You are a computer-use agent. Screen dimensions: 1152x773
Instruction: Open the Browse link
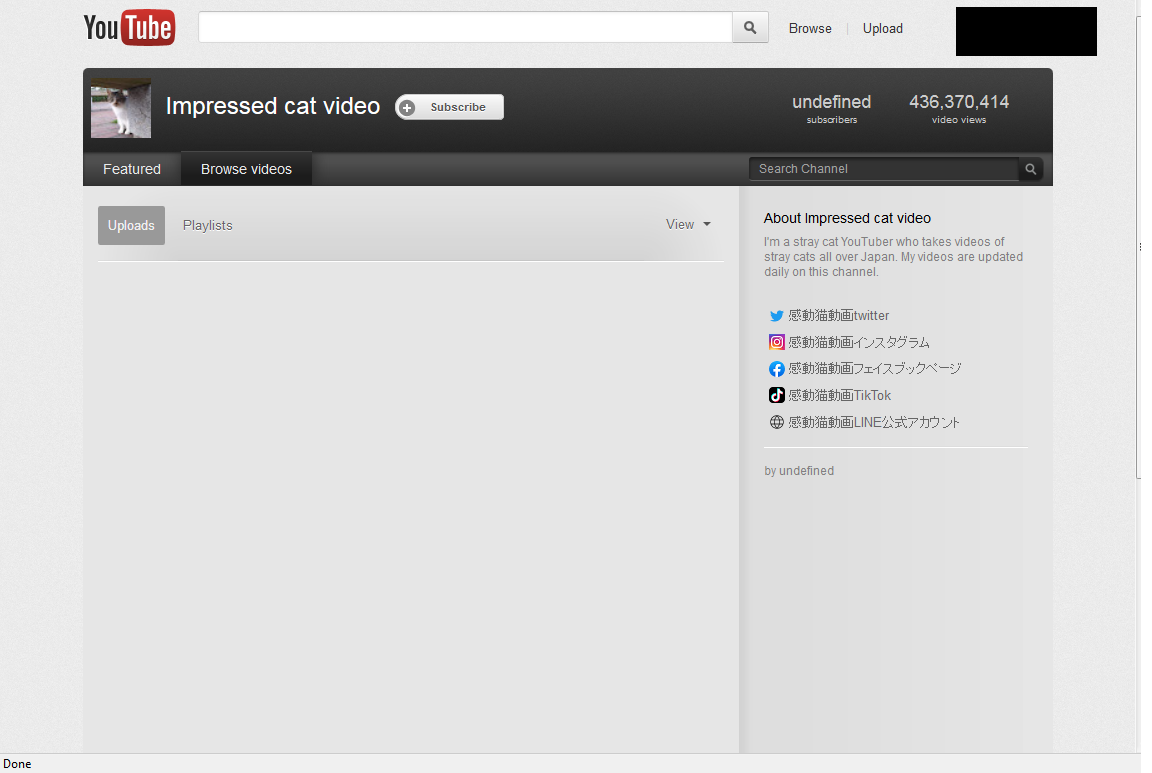pos(810,29)
